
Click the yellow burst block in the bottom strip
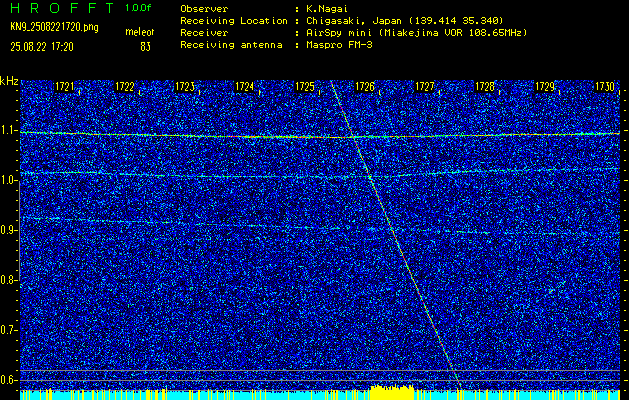tap(392, 393)
